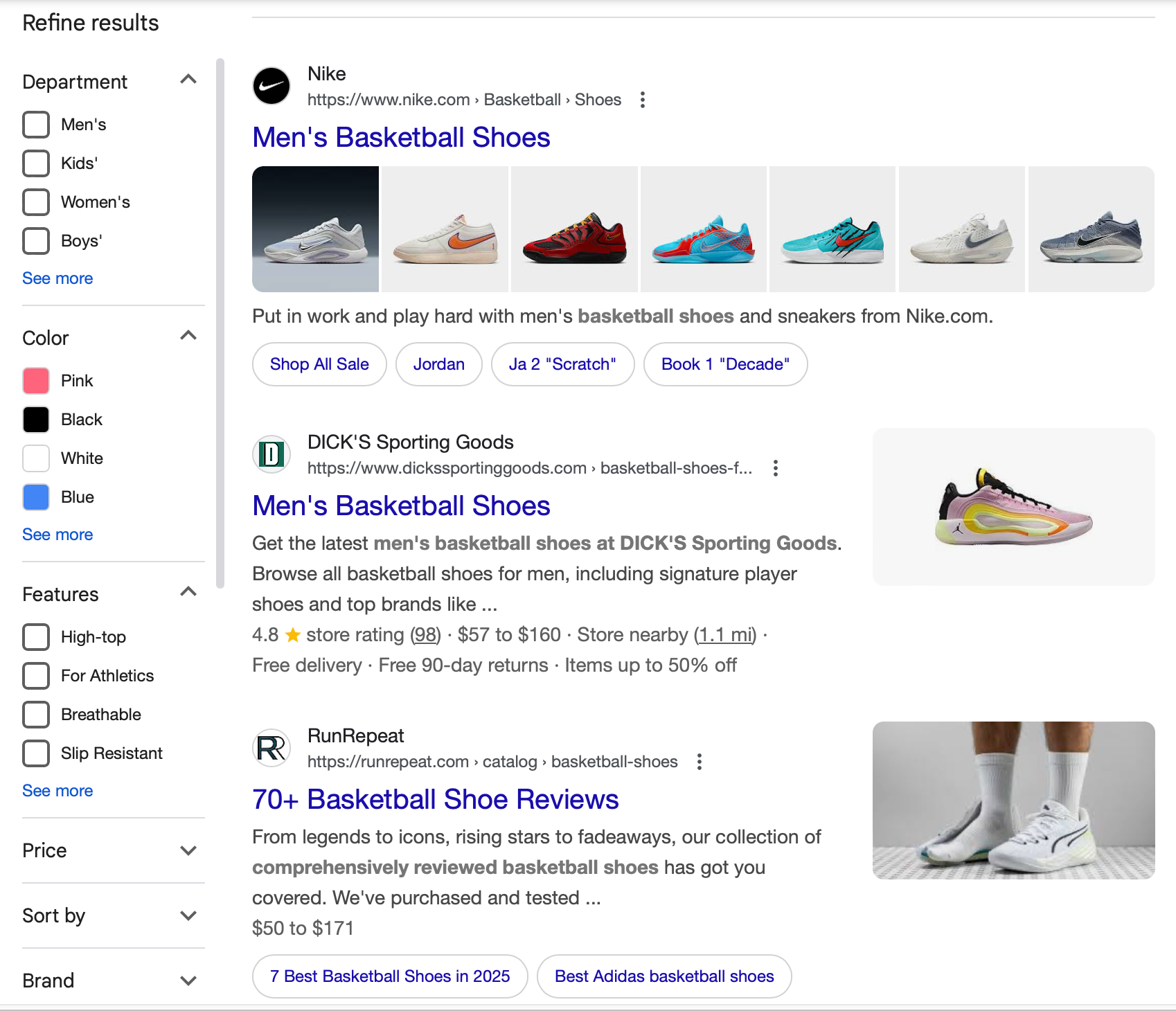Click See more under Department
1176x1011 pixels.
tap(57, 278)
